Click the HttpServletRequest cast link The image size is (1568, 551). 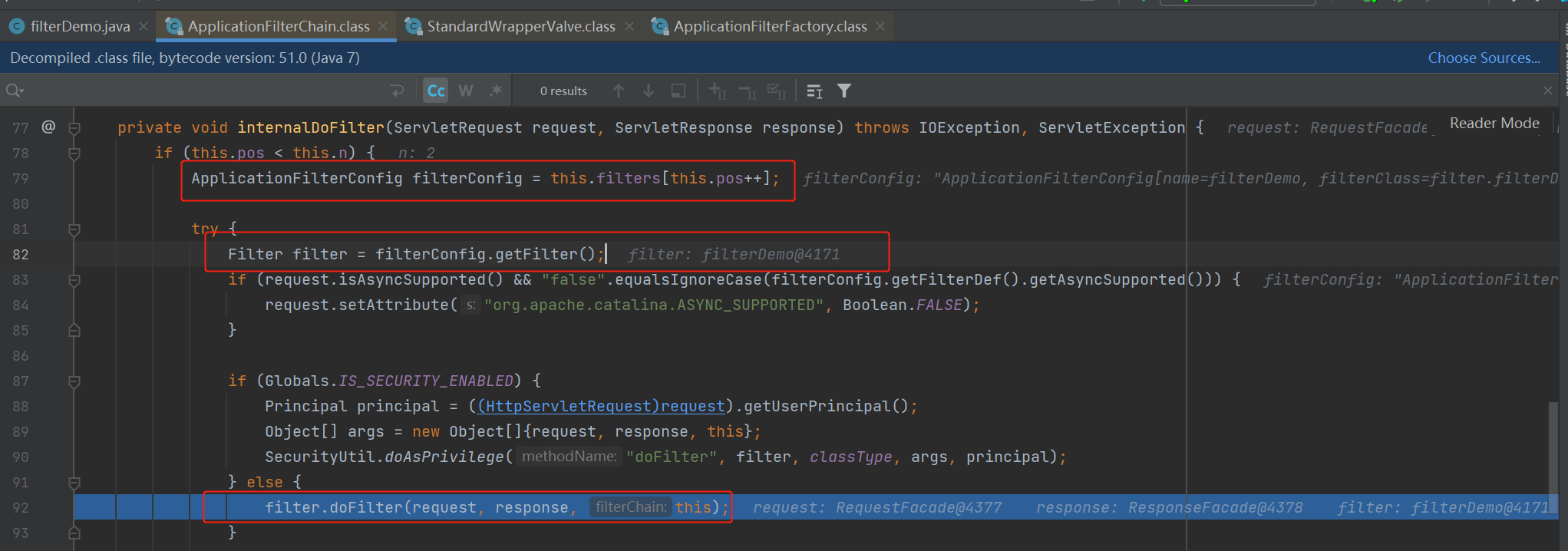tap(602, 406)
